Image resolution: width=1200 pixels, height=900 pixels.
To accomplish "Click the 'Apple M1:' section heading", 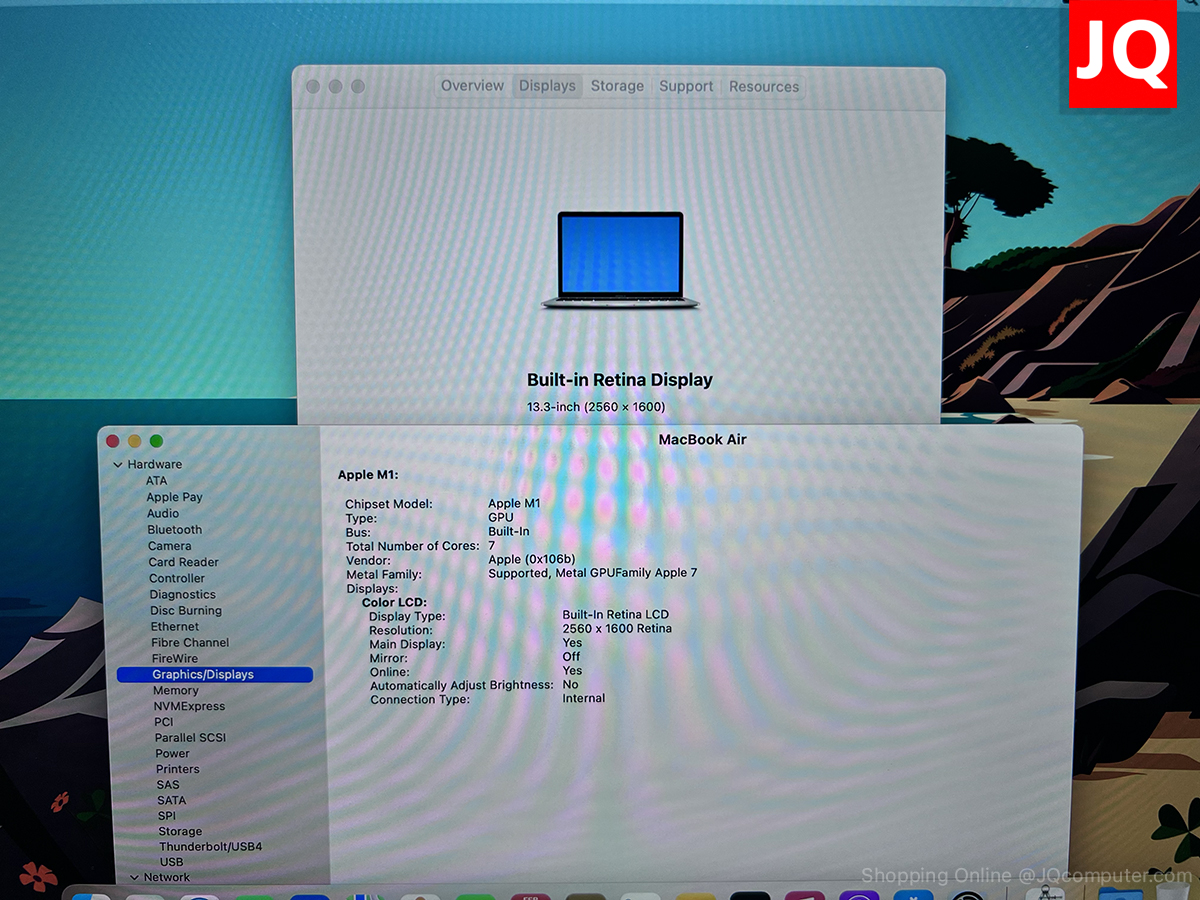I will click(x=368, y=475).
